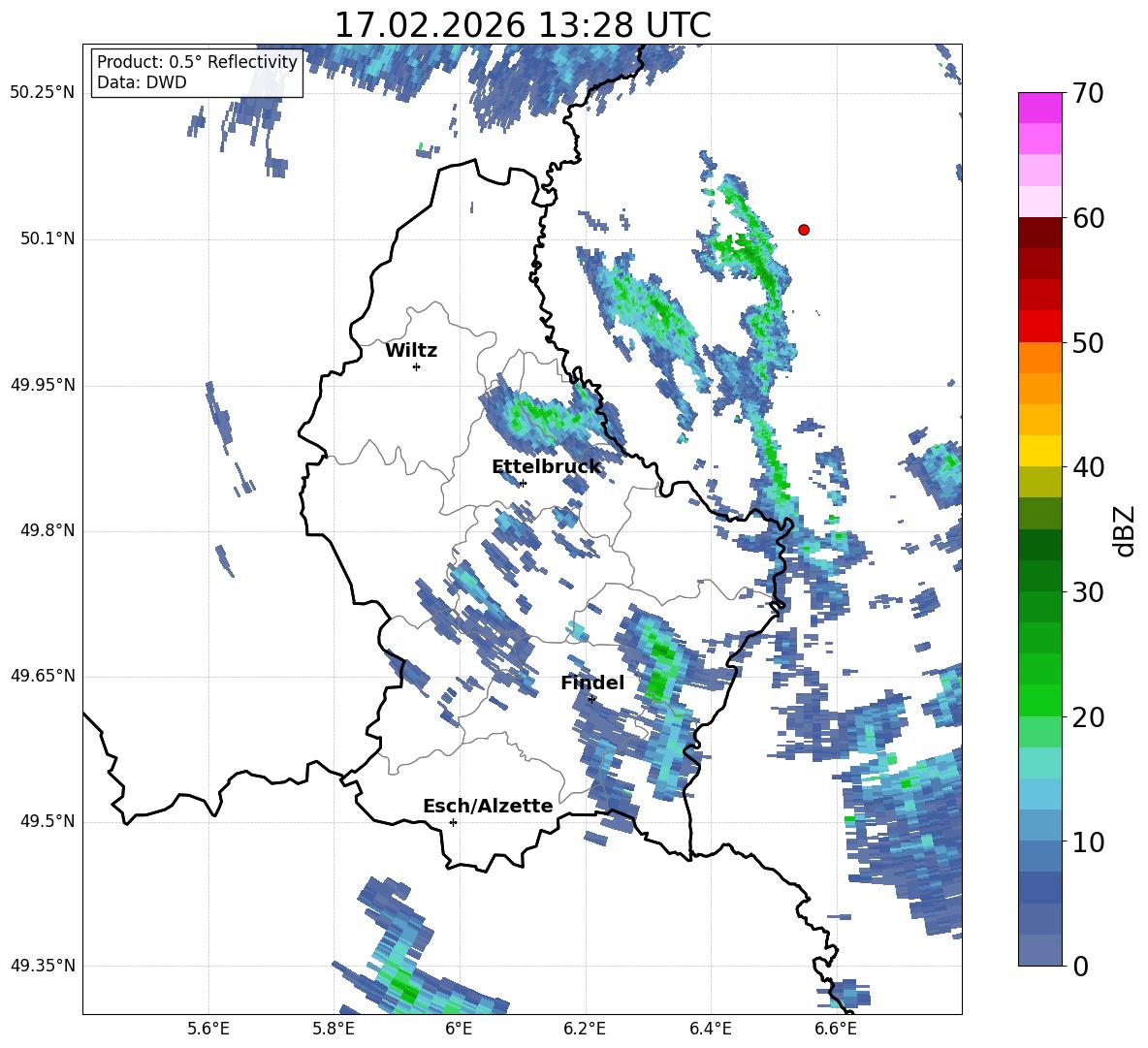
Task: Click the 49.35°N latitude label
Action: (43, 966)
